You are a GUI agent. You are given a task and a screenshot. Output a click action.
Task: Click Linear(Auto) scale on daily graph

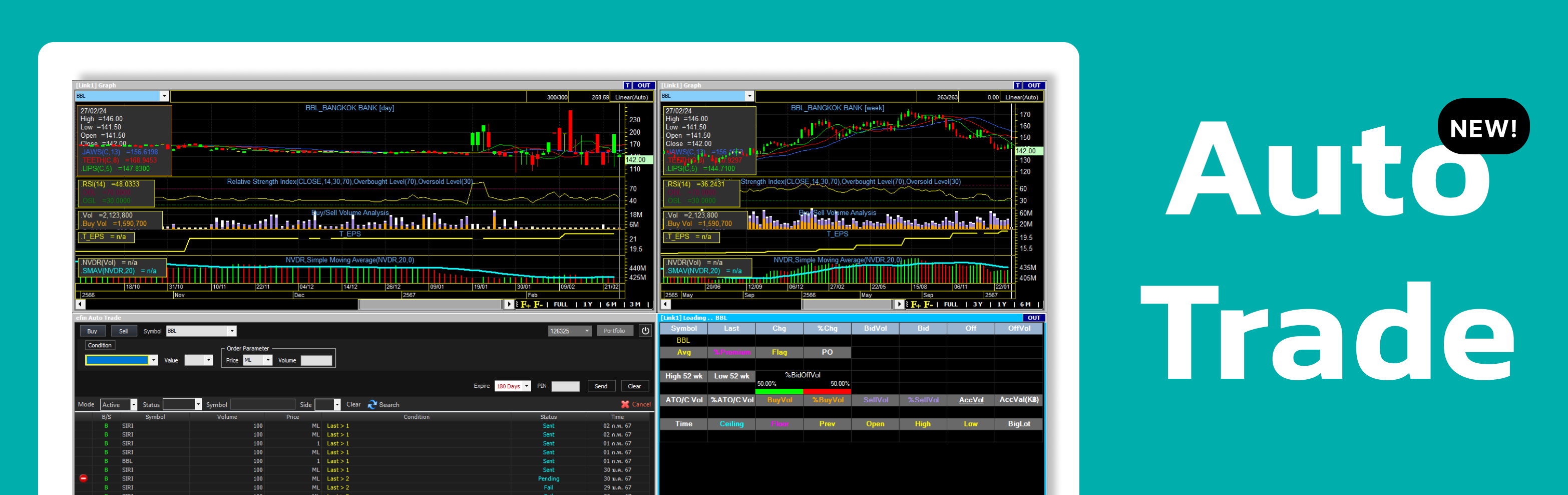(631, 97)
